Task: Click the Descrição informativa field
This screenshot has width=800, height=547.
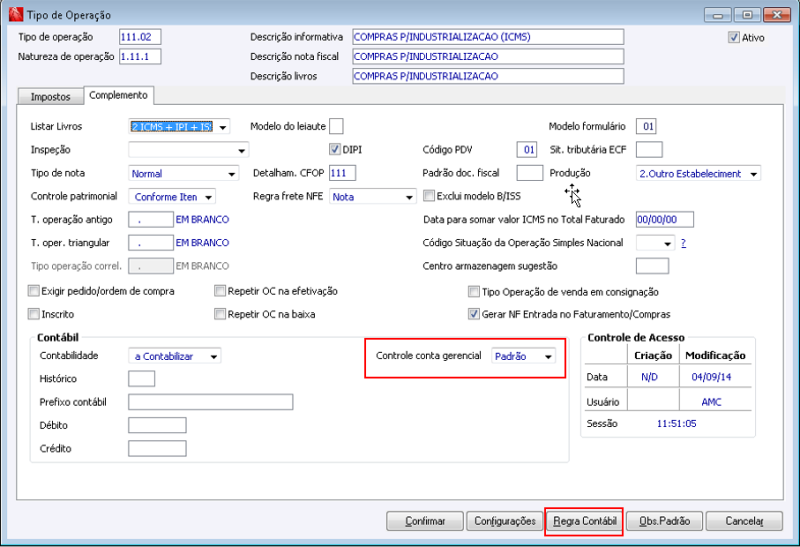Action: [x=488, y=37]
